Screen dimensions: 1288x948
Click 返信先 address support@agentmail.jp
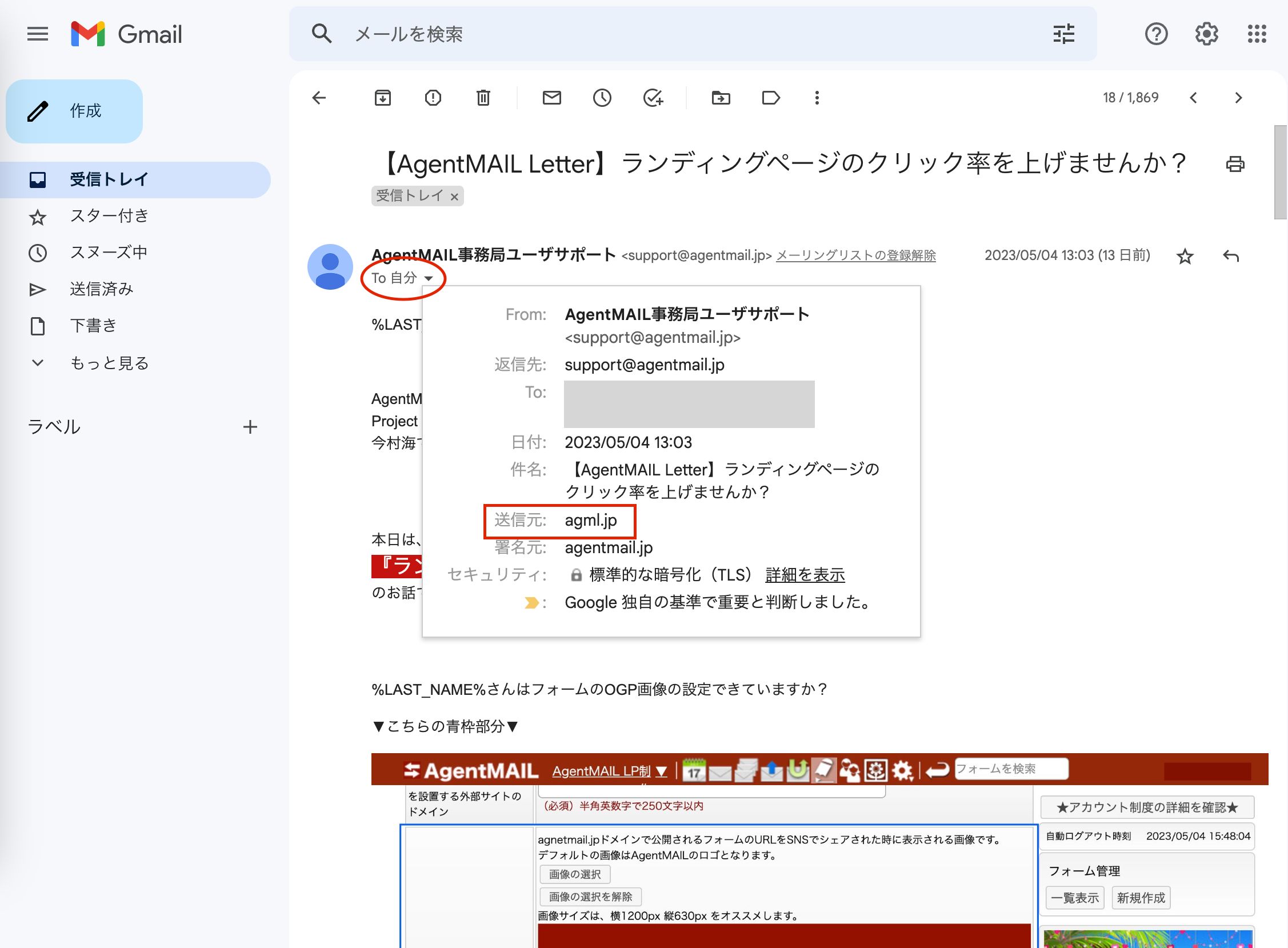pyautogui.click(x=645, y=365)
